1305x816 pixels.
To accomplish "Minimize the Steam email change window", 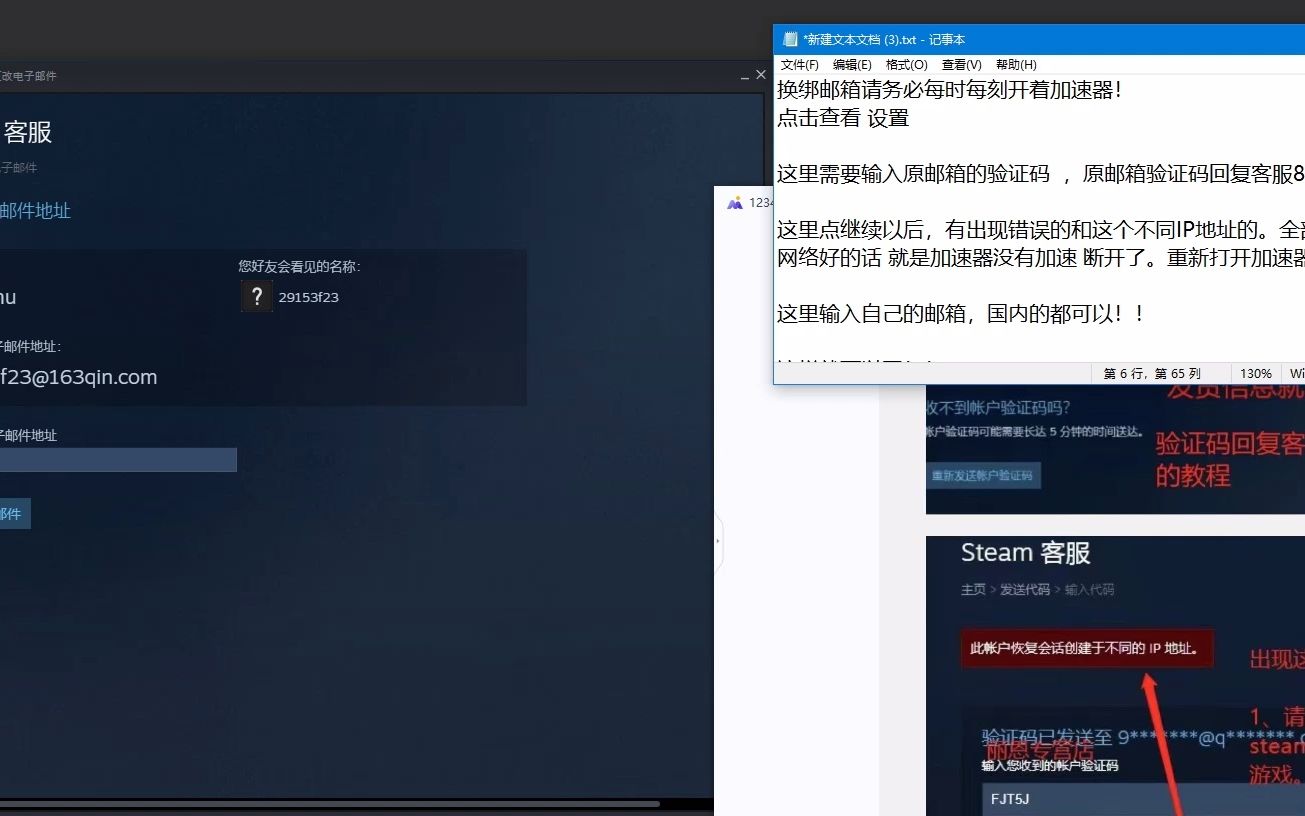I will (744, 76).
